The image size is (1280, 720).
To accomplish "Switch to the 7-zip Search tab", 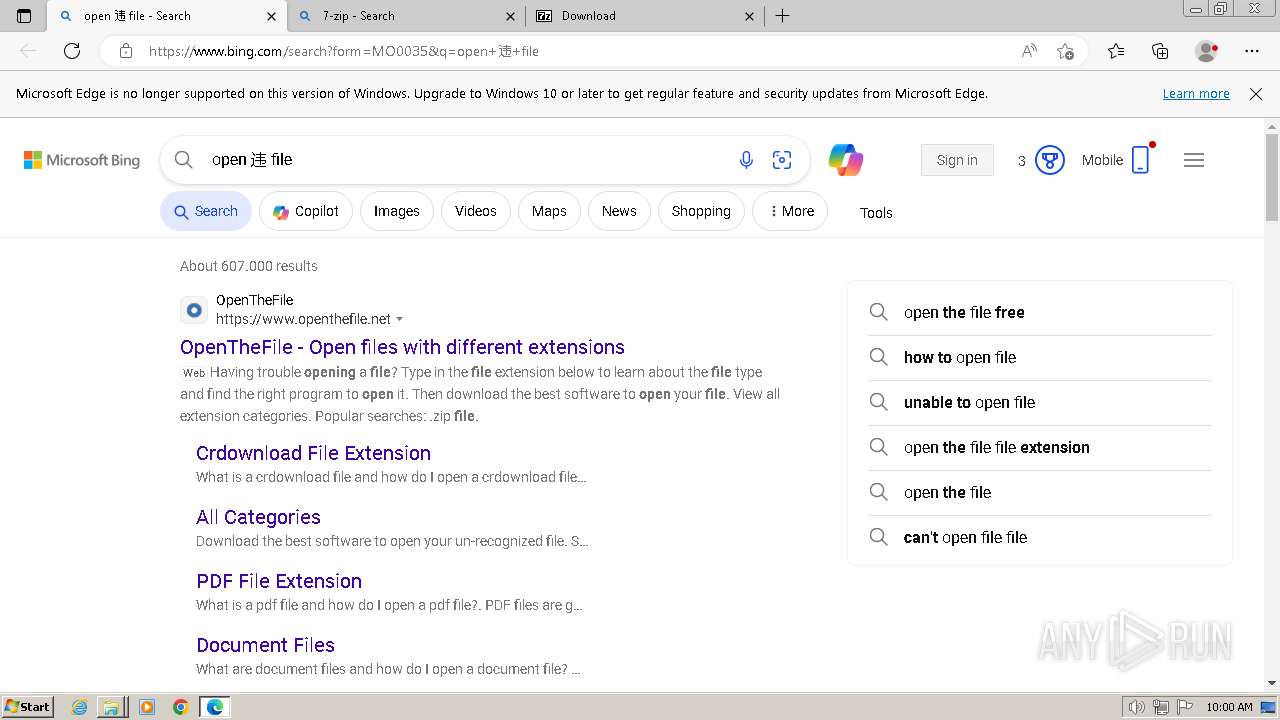I will click(x=408, y=16).
